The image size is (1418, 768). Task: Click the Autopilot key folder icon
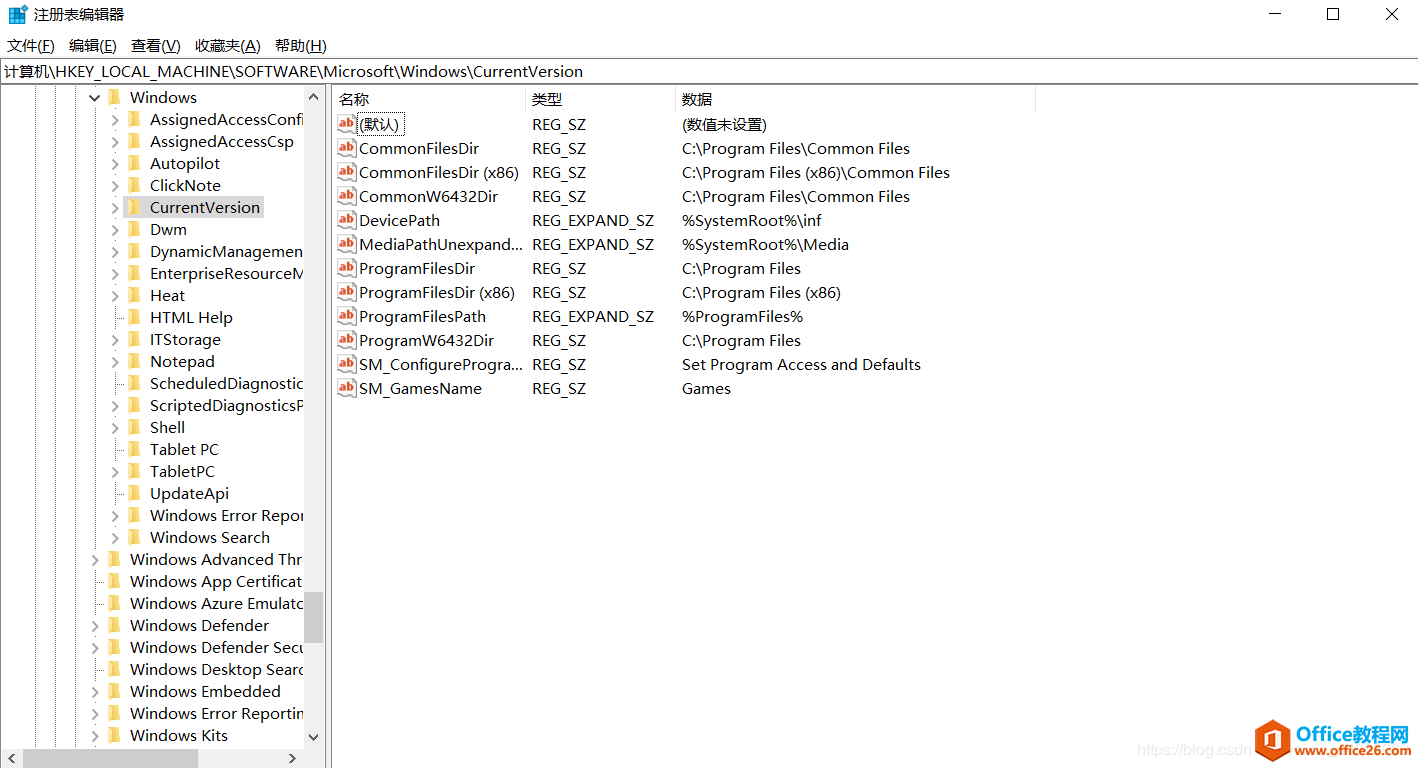click(x=134, y=163)
